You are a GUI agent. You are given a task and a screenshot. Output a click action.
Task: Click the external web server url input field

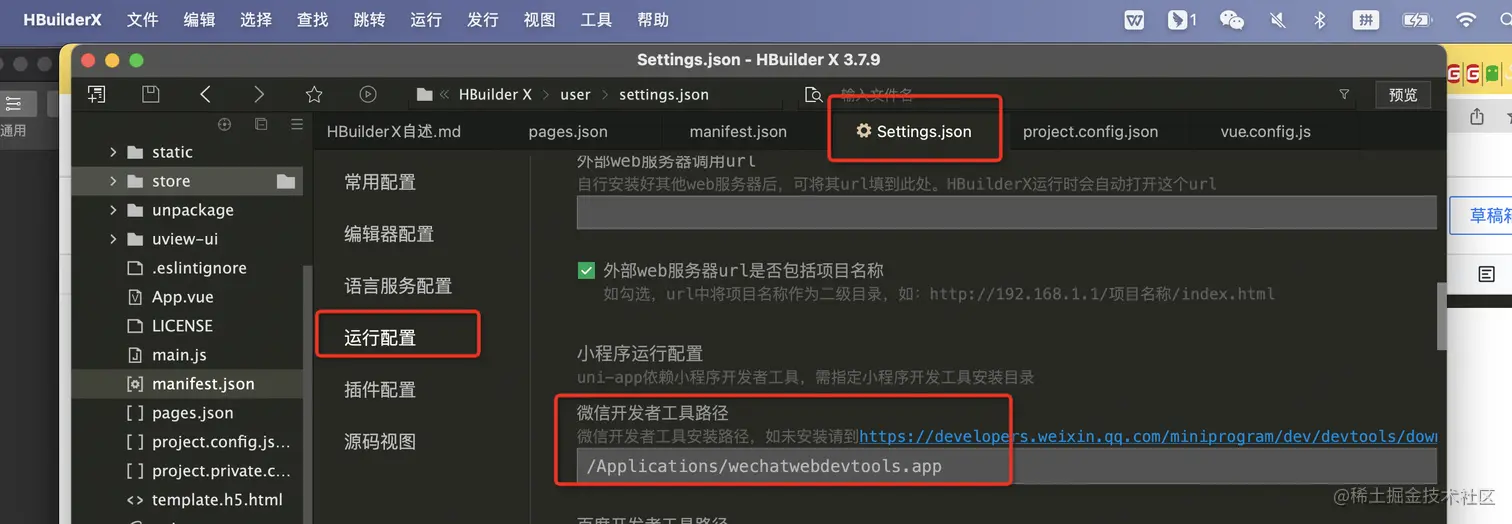click(1006, 214)
